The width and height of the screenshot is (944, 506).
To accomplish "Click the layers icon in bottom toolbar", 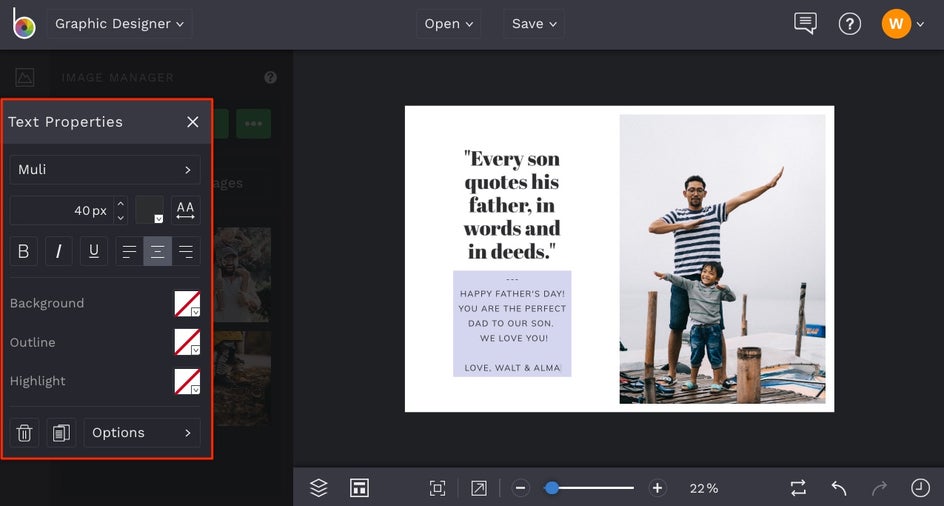I will point(319,488).
